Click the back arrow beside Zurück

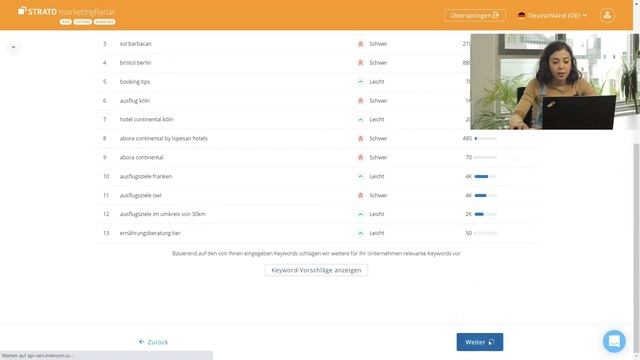pos(141,342)
